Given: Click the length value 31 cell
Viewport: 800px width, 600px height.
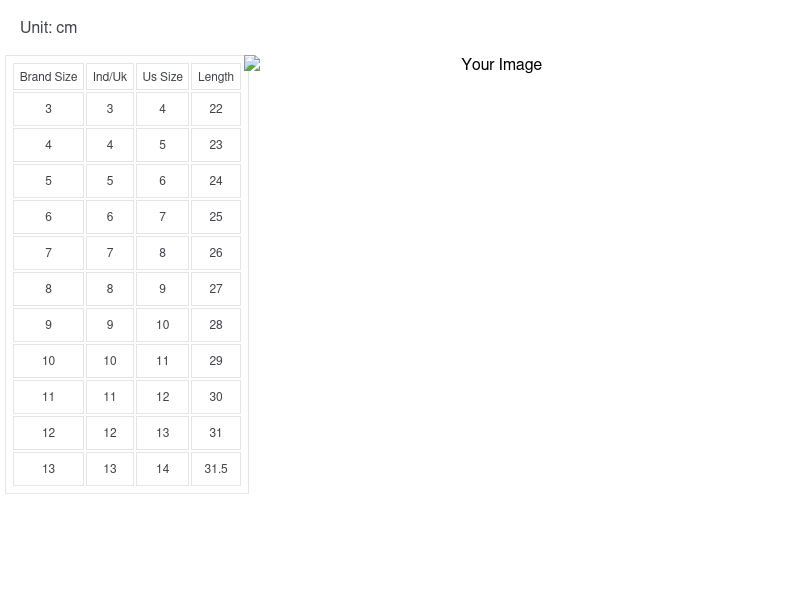Looking at the screenshot, I should [x=216, y=433].
